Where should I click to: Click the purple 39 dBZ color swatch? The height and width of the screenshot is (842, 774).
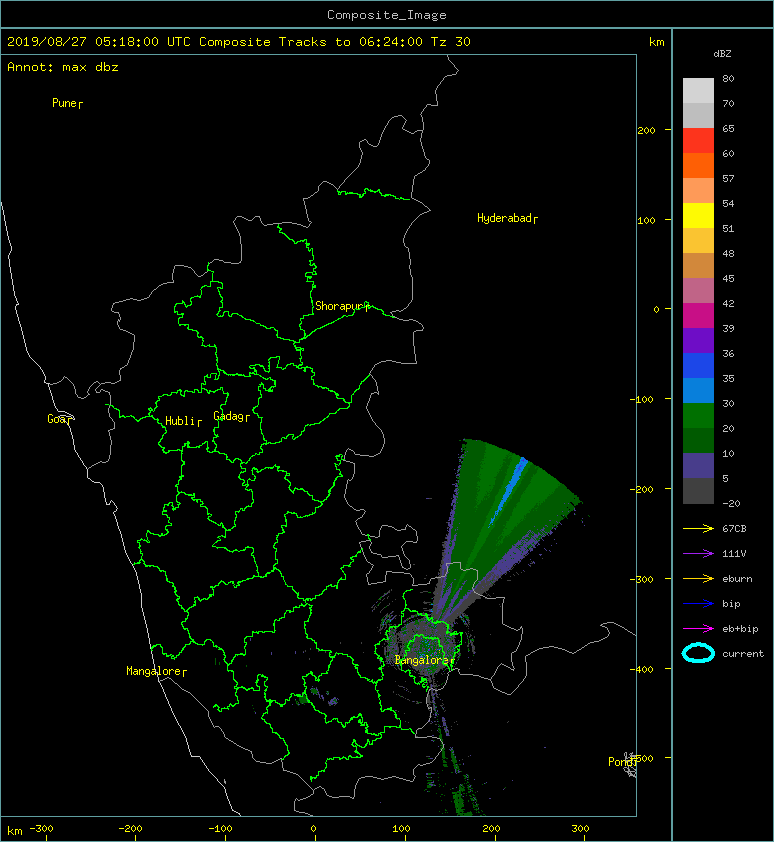(698, 341)
